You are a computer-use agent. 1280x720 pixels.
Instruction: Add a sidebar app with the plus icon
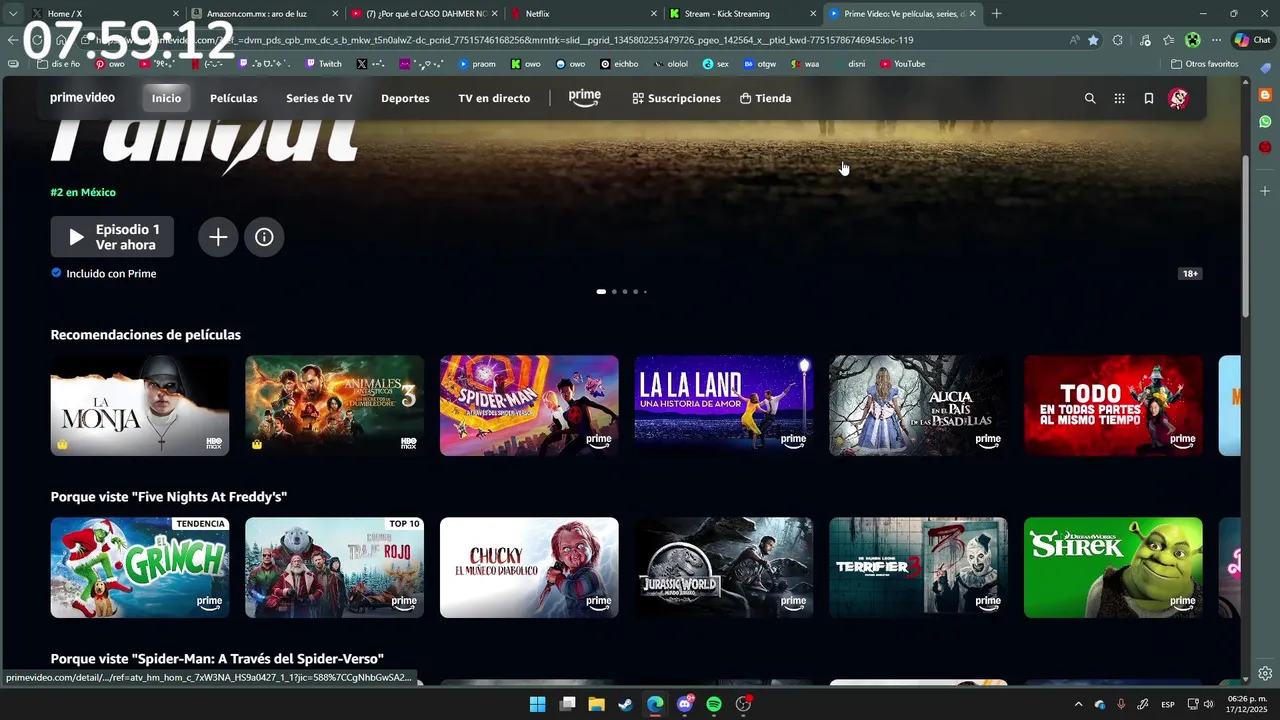[x=1265, y=190]
